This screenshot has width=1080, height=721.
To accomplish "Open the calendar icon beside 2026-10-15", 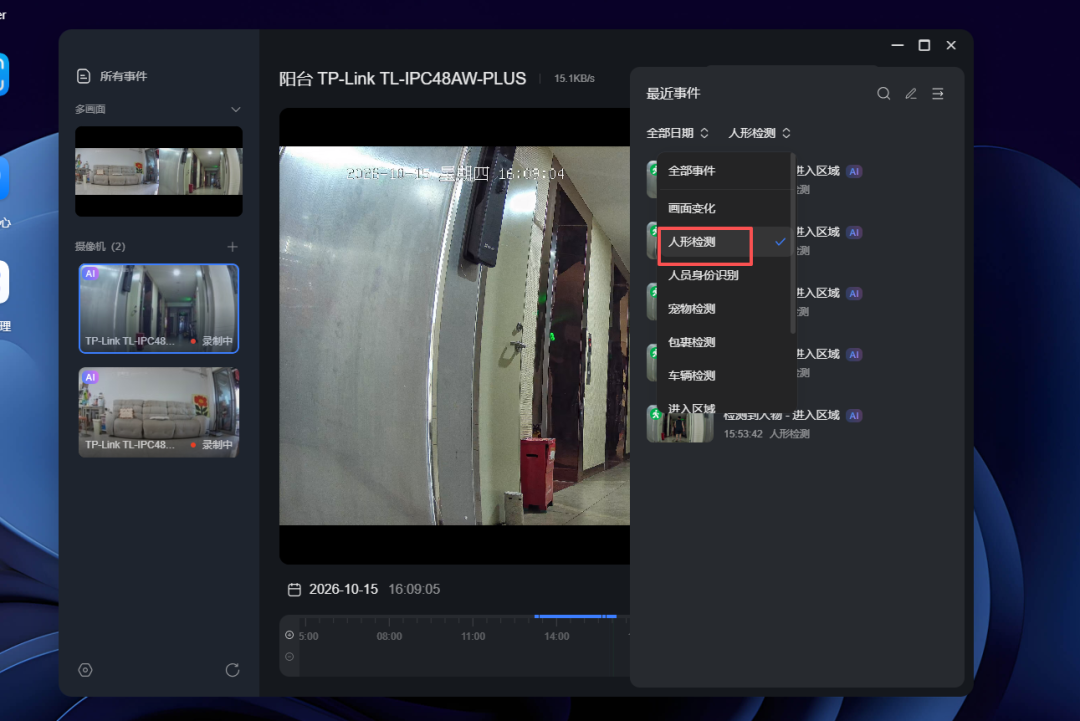I will [294, 589].
